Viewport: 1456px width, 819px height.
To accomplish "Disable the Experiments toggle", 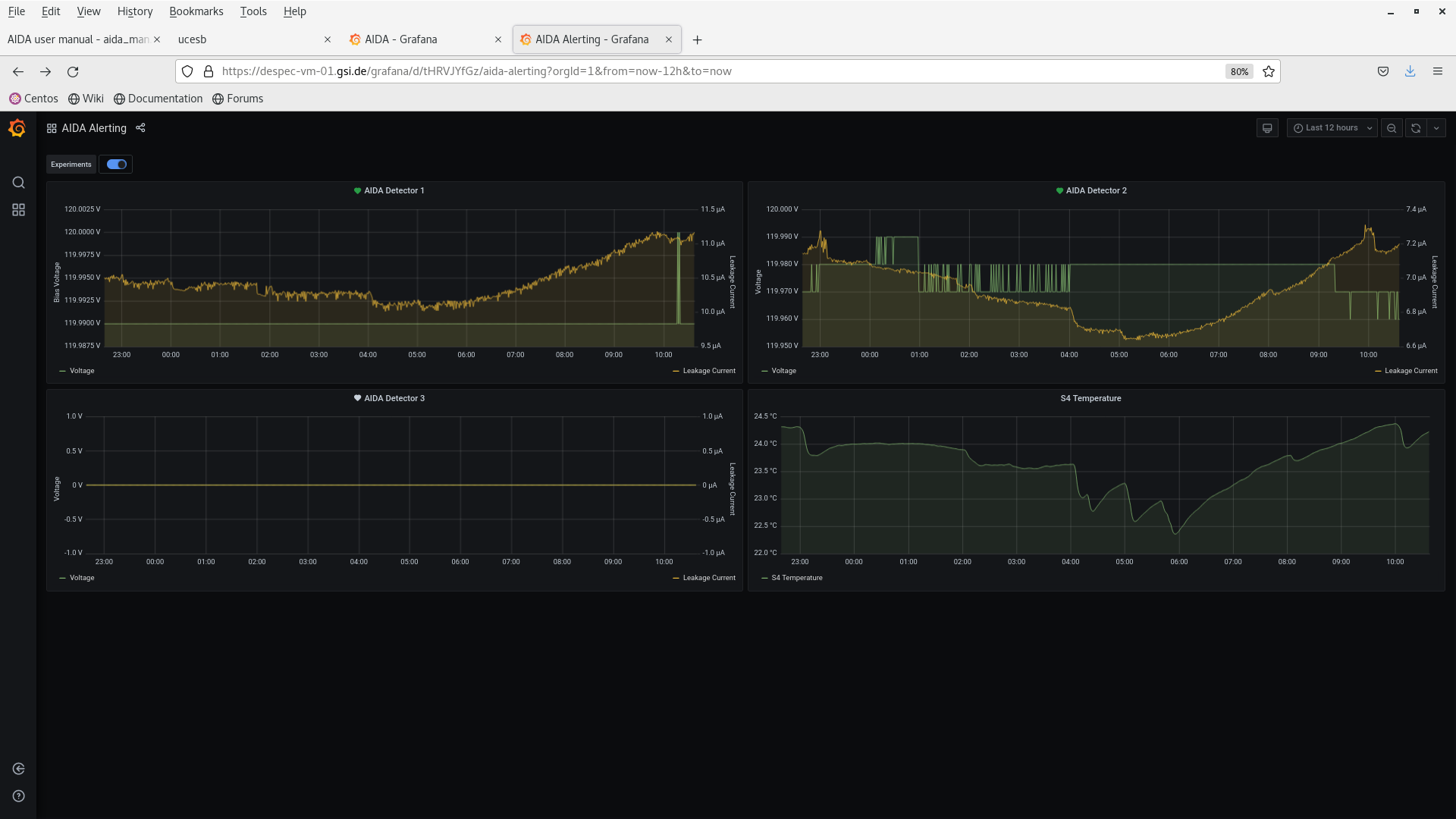I will [x=115, y=164].
